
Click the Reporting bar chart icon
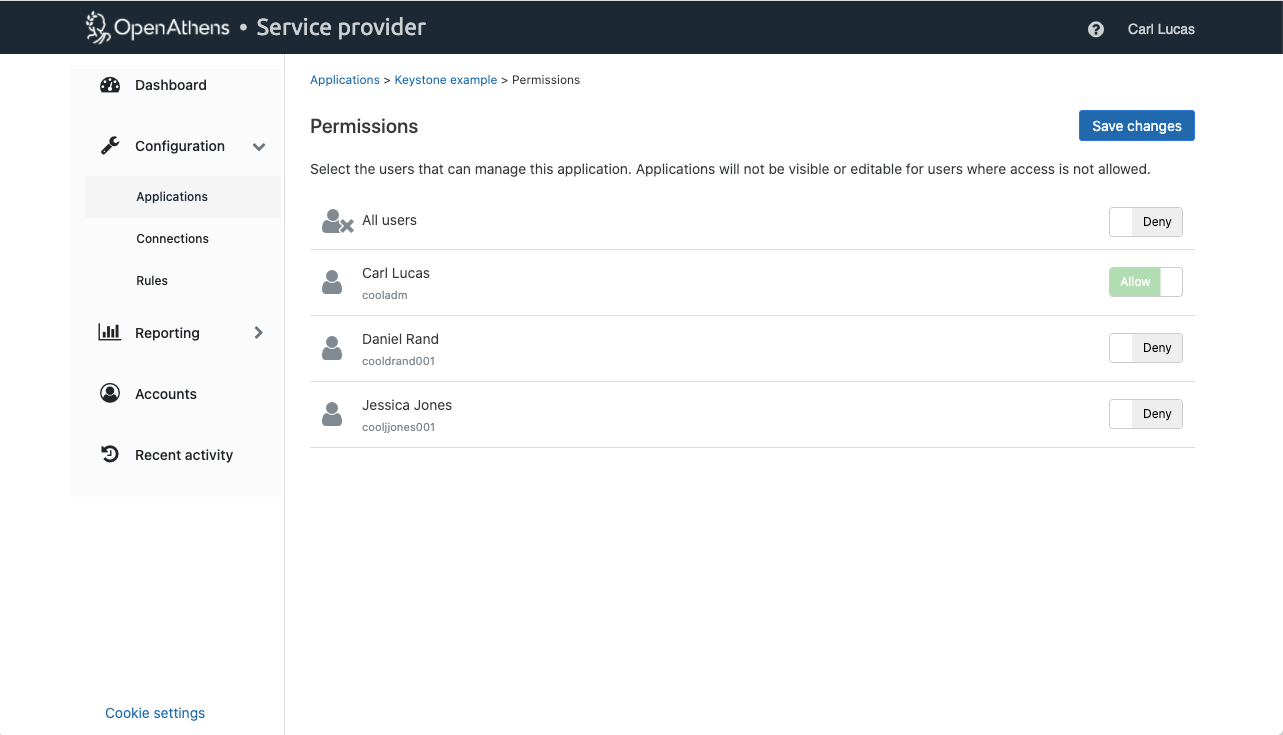click(110, 333)
